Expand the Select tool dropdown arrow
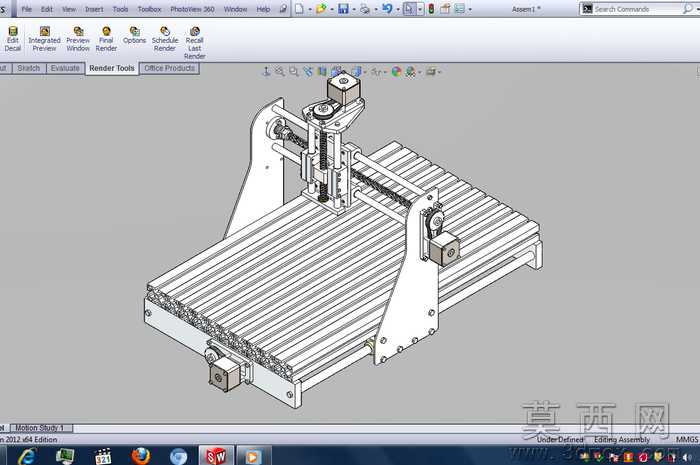 click(420, 9)
